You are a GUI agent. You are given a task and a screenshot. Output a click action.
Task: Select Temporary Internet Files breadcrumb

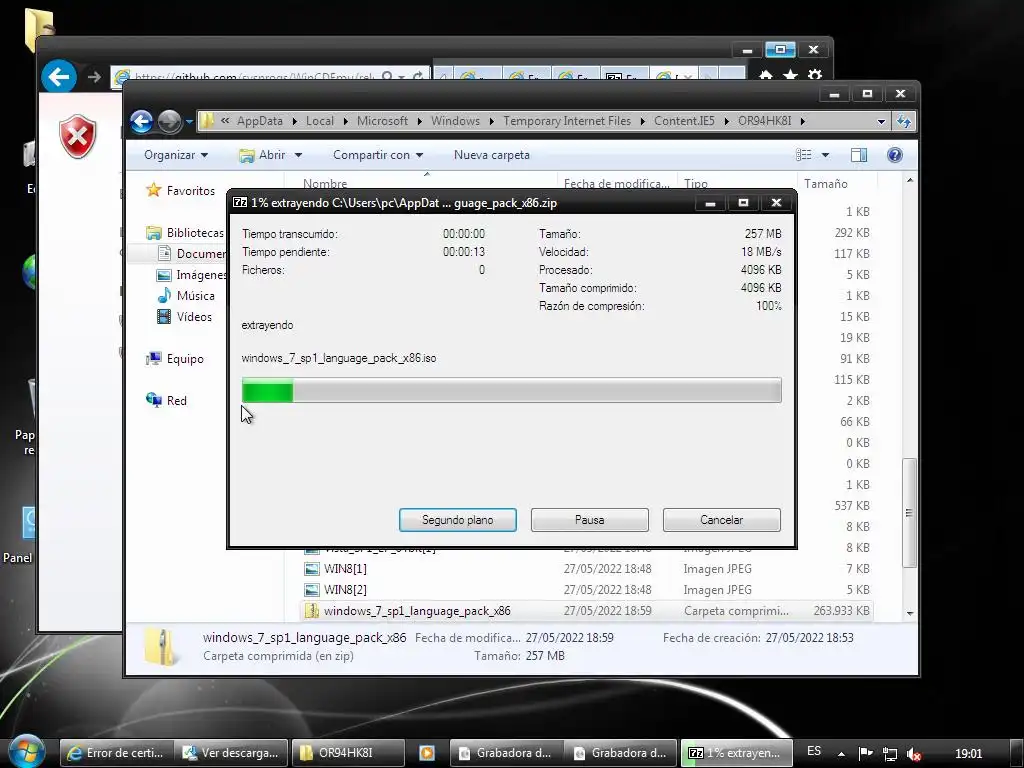567,121
